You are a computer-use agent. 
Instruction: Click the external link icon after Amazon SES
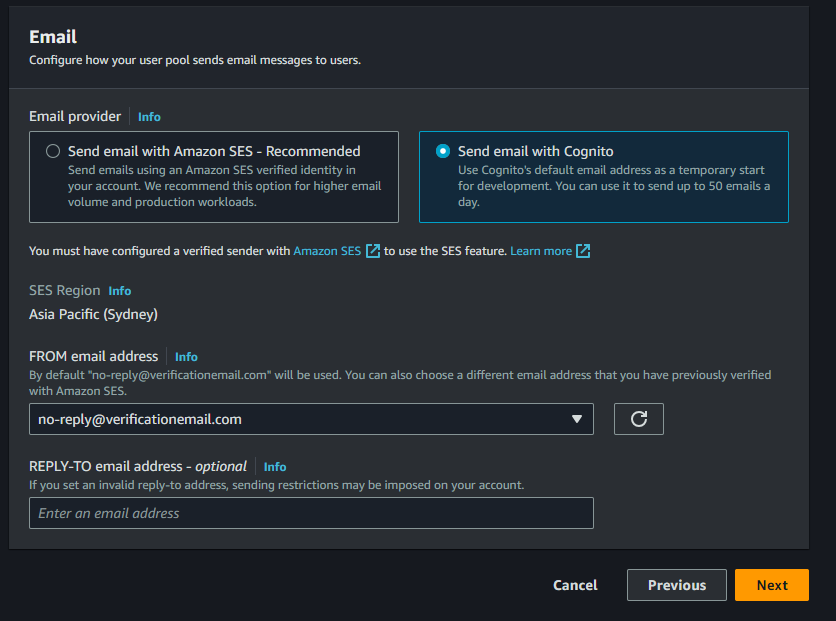click(373, 251)
